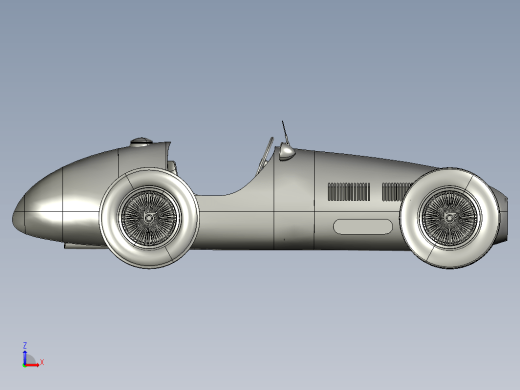Select the fuel filler cap on tail
This screenshot has height=390, width=520.
tap(141, 141)
